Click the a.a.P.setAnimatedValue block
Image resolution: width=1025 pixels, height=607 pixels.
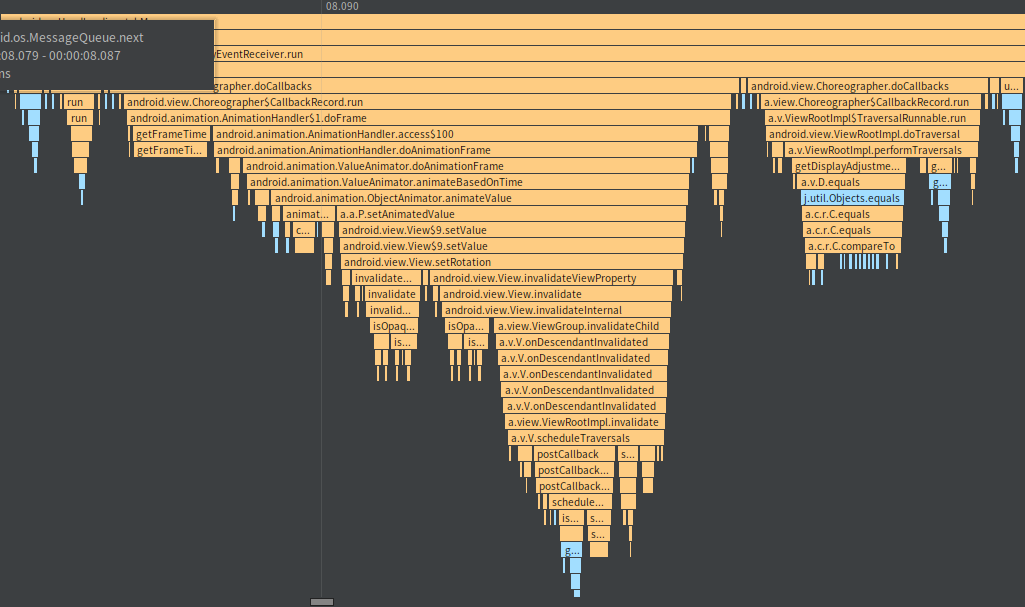pos(512,214)
